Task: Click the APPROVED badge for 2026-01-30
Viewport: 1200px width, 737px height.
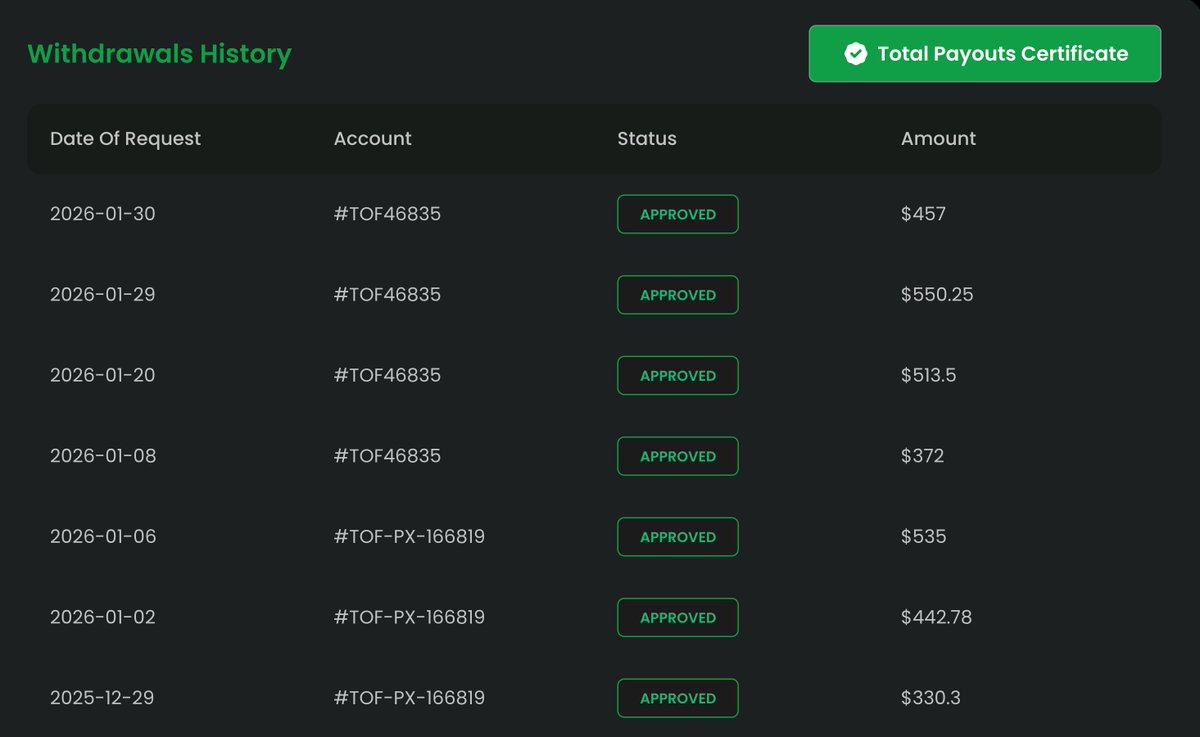Action: pos(678,214)
